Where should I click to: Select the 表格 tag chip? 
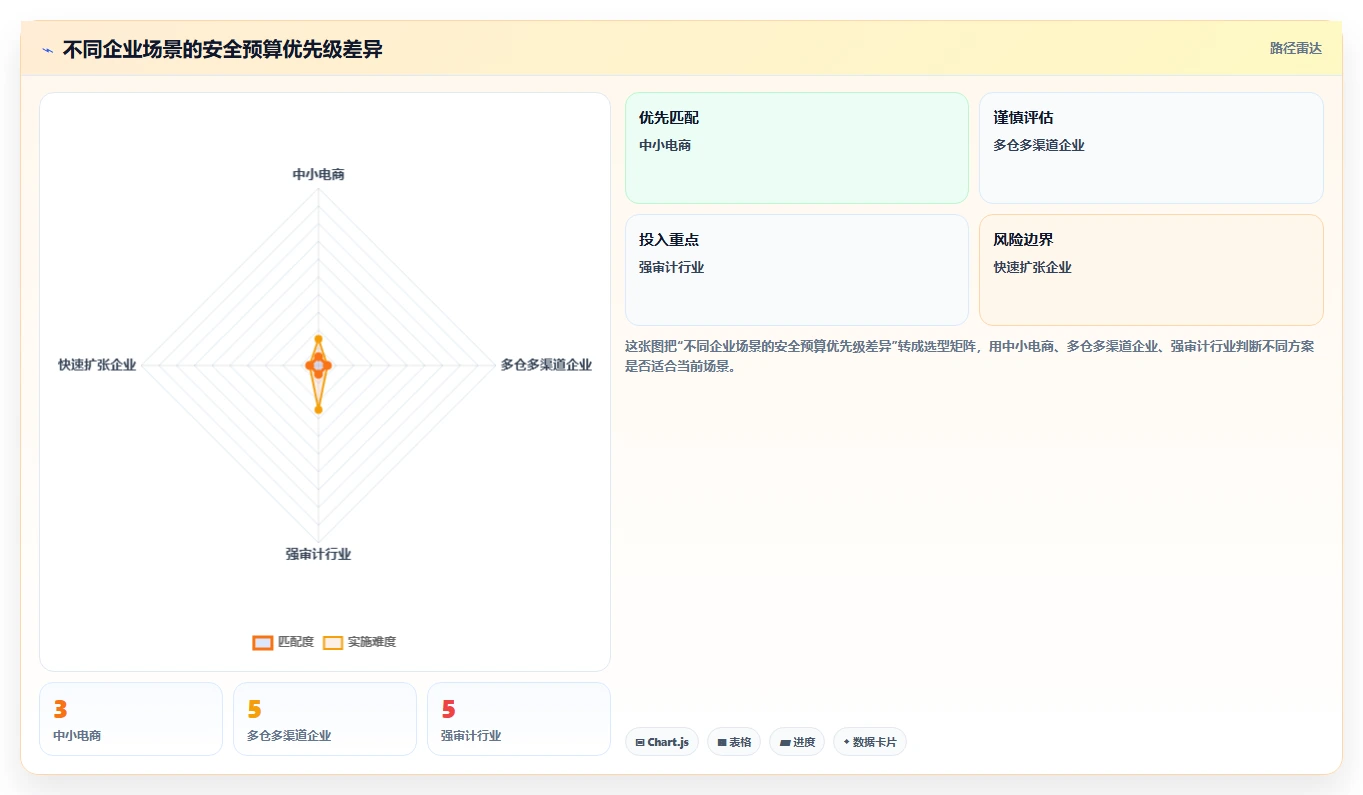pos(734,742)
